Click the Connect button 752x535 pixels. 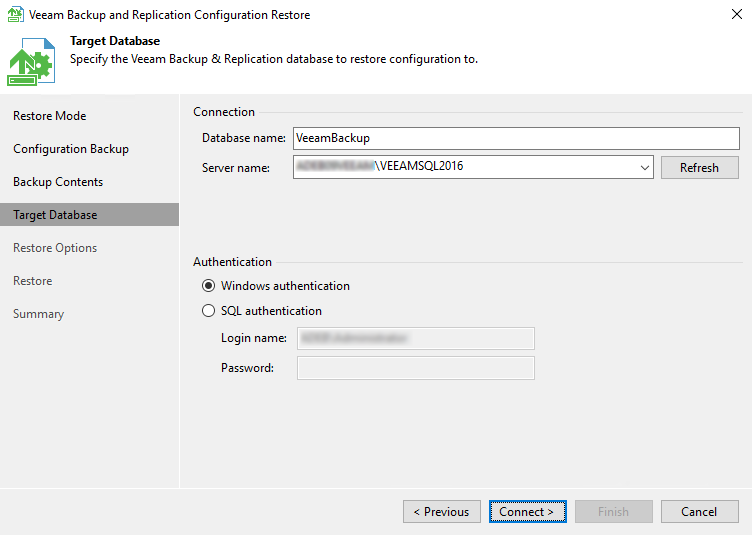527,512
